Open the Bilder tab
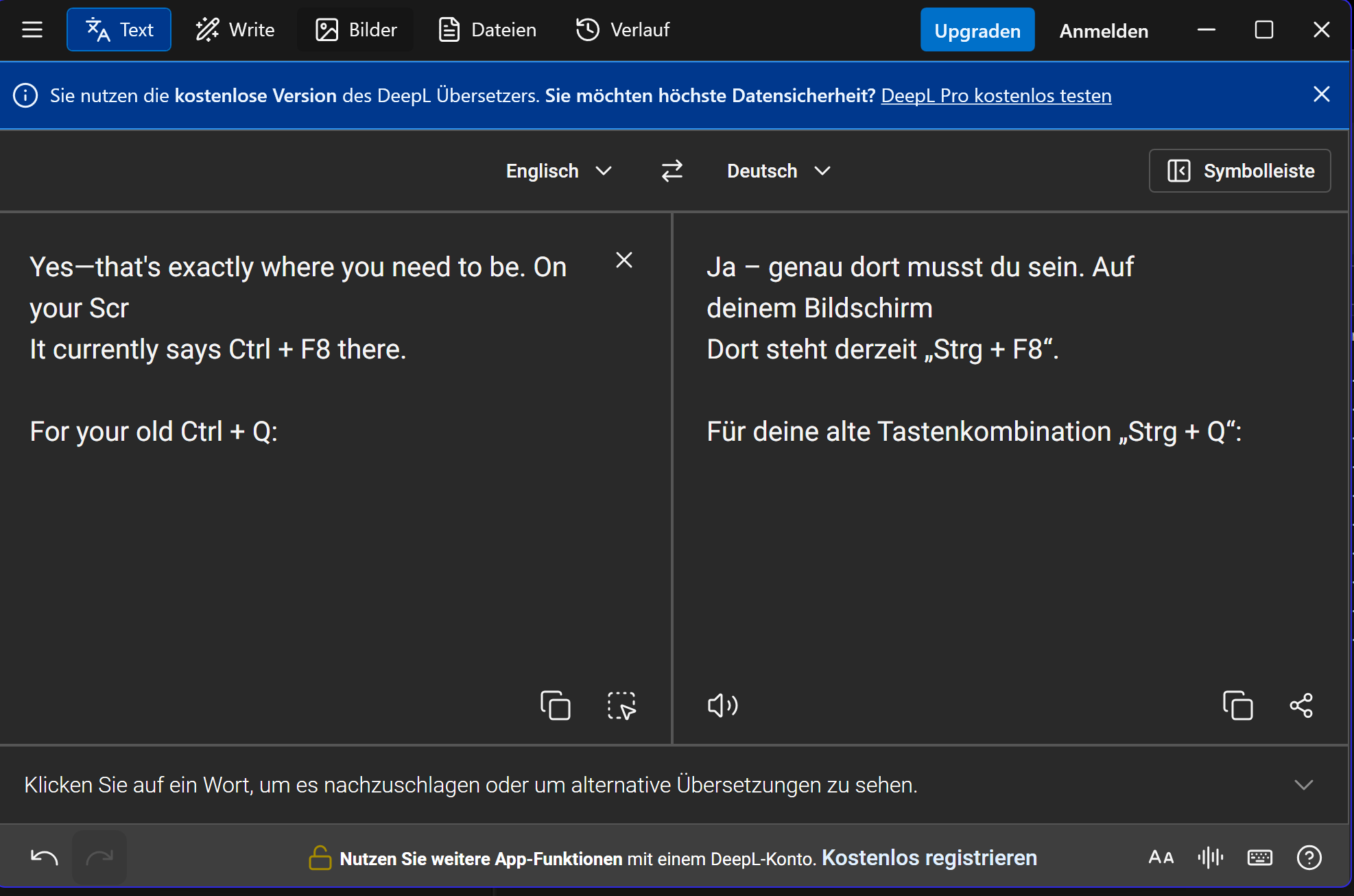Viewport: 1354px width, 896px height. [356, 30]
